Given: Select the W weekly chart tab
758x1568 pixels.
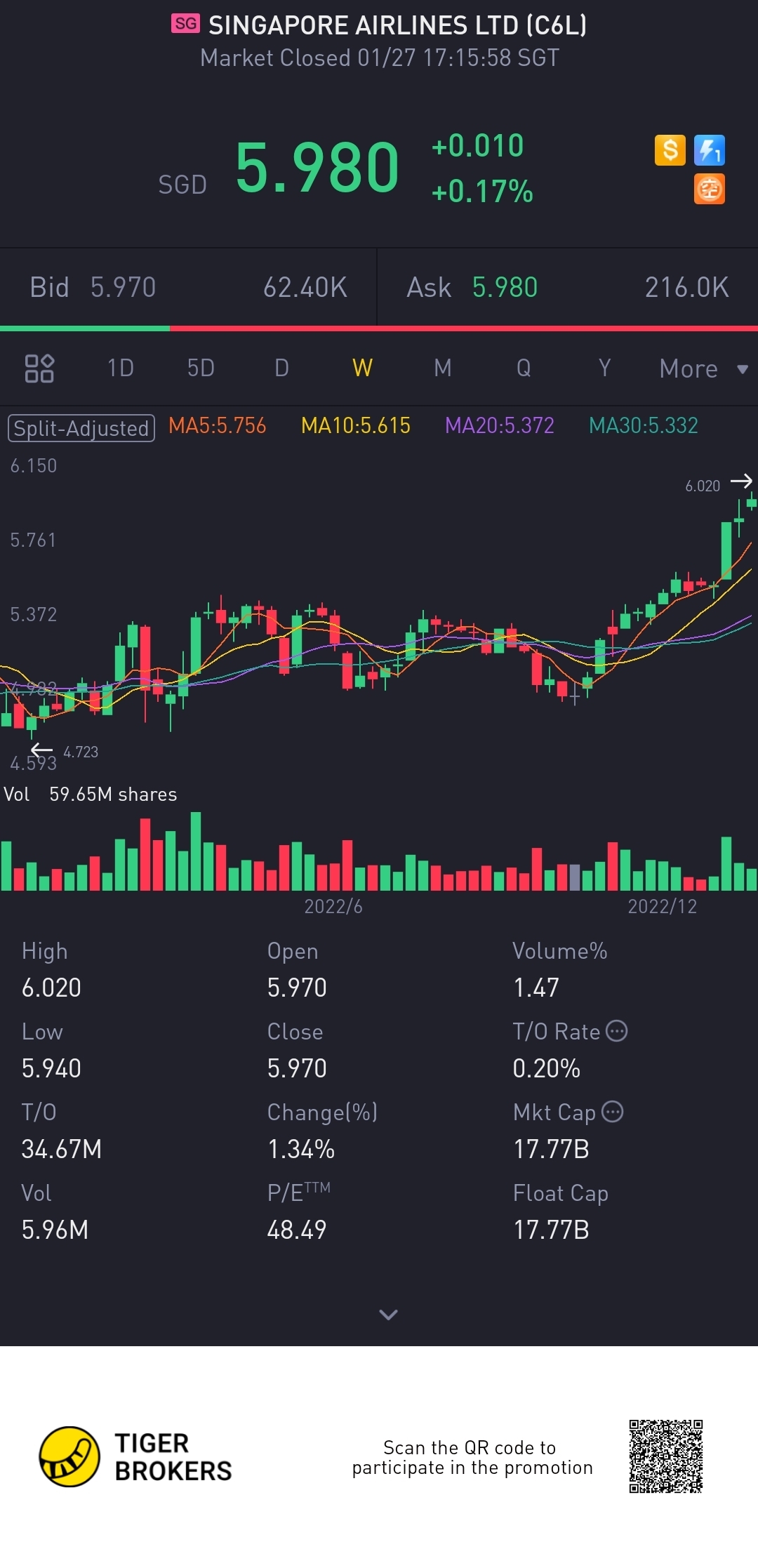Looking at the screenshot, I should 362,368.
